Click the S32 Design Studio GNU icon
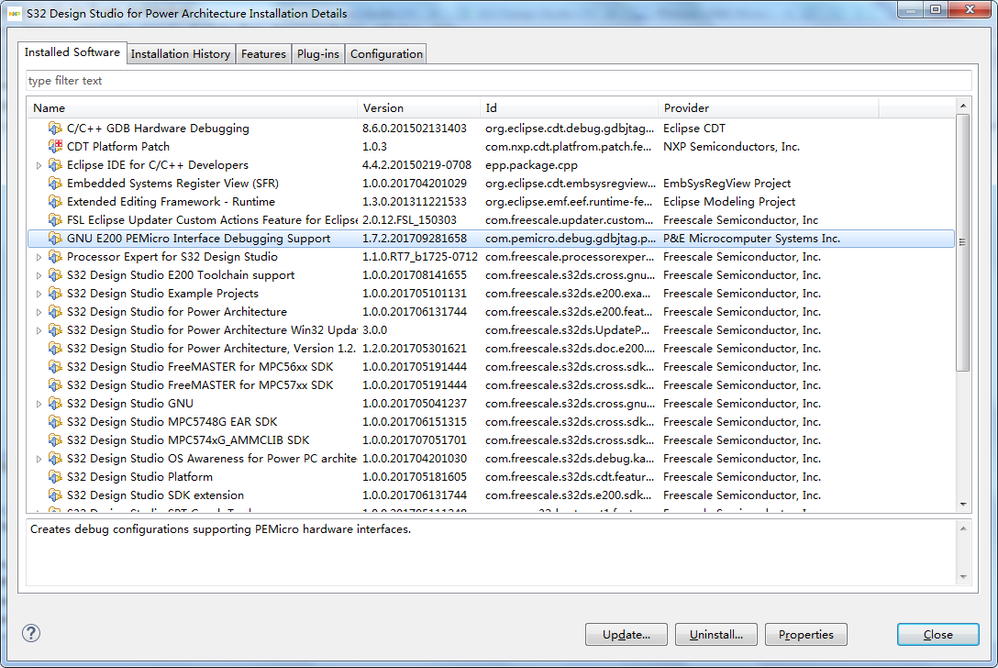This screenshot has width=998, height=668. coord(55,404)
